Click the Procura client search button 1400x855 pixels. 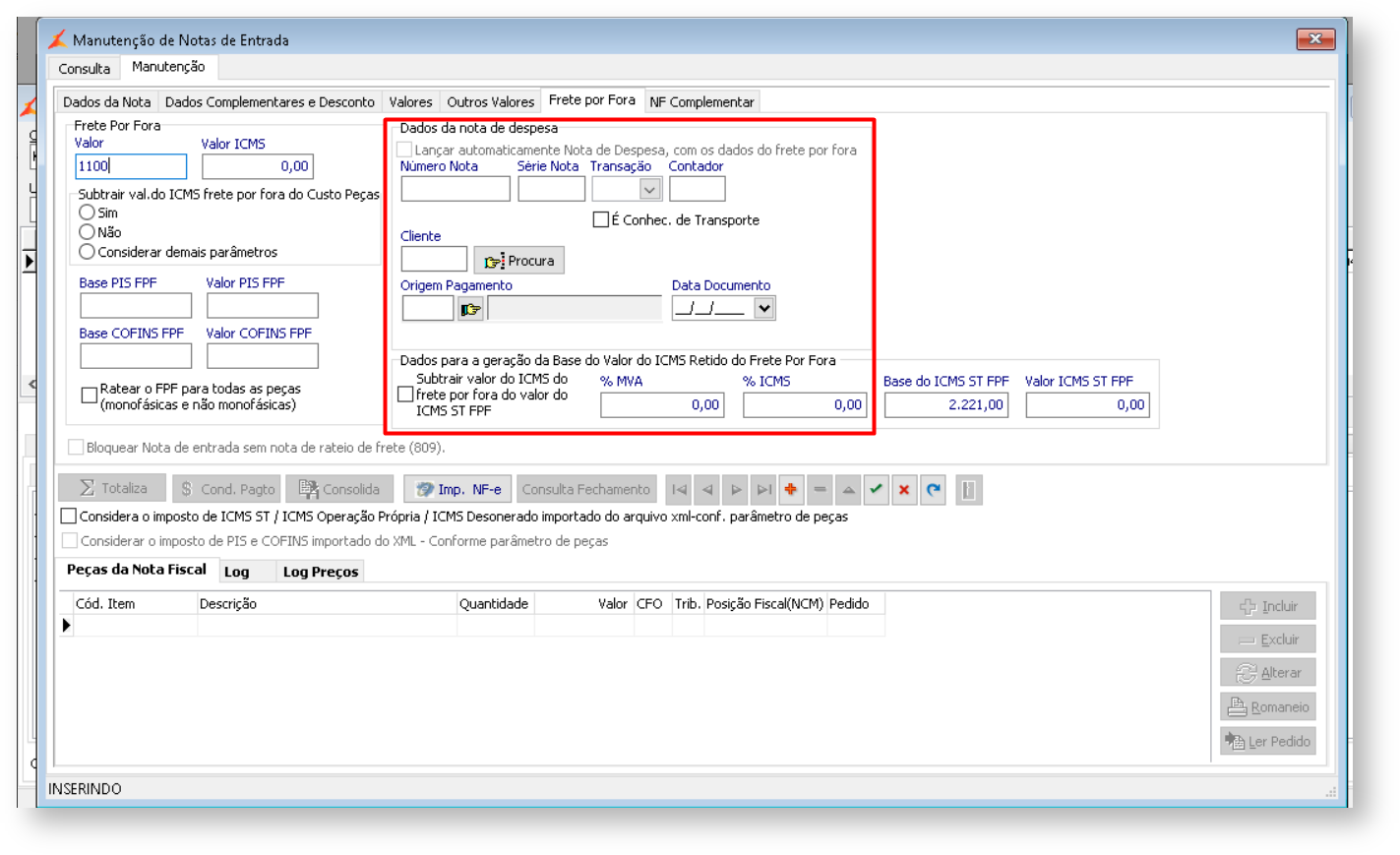(519, 261)
